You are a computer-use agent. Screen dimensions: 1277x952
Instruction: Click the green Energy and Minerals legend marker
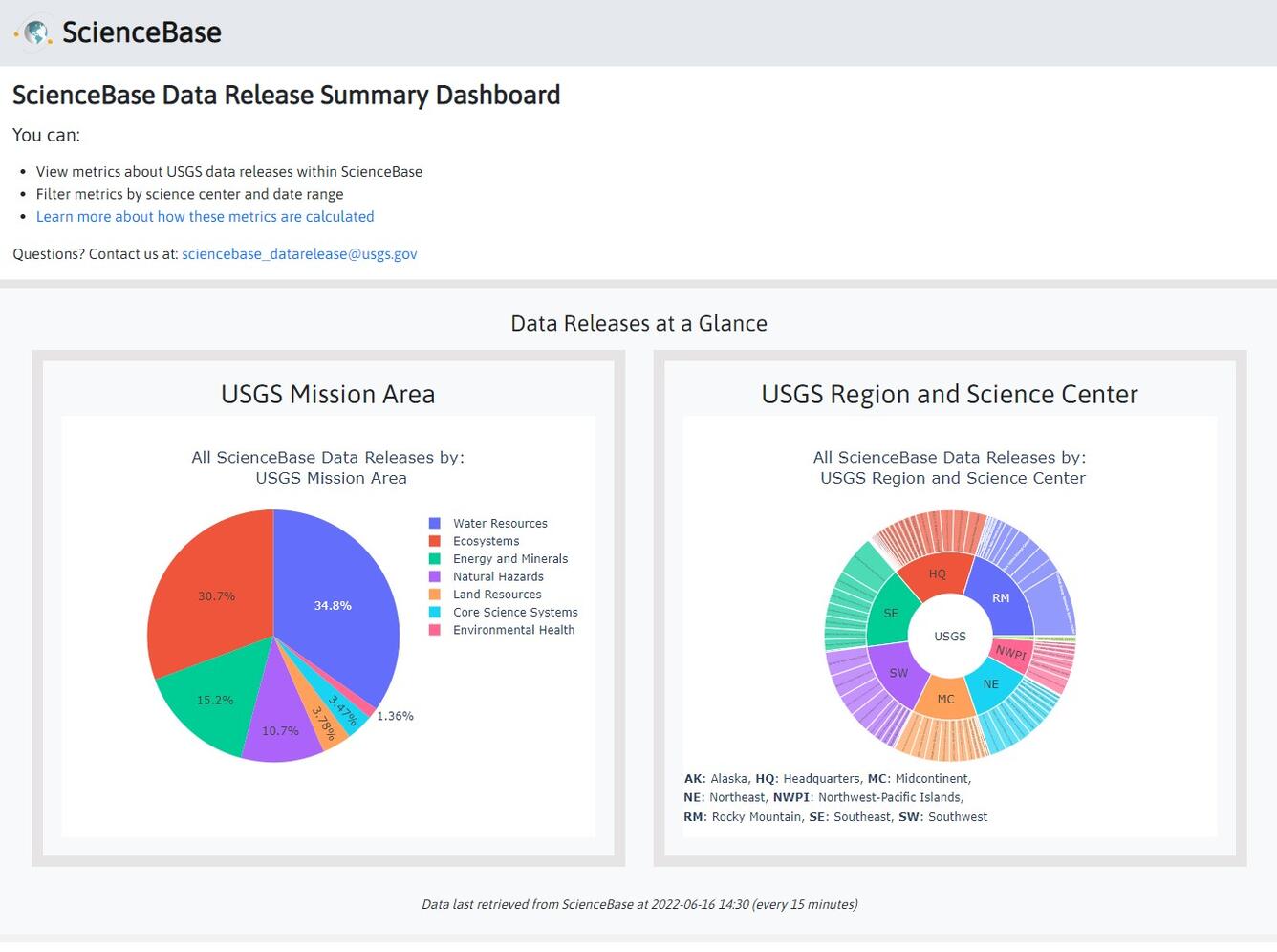pyautogui.click(x=435, y=558)
